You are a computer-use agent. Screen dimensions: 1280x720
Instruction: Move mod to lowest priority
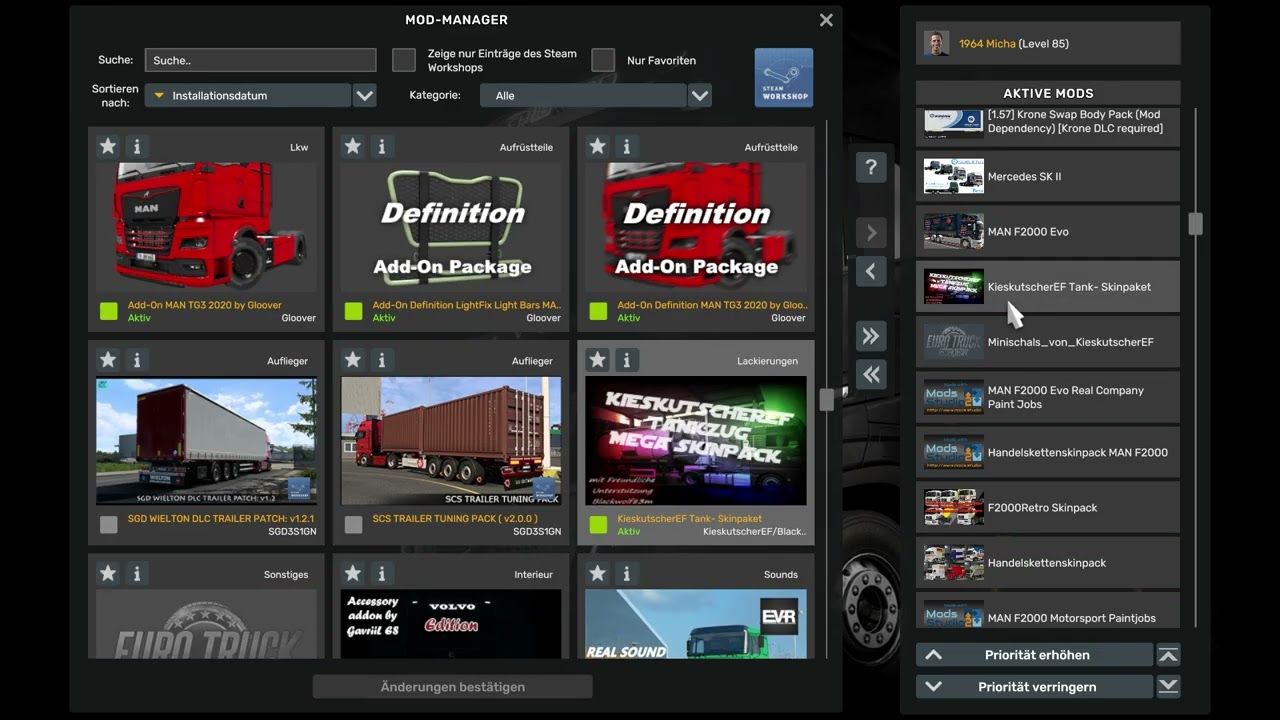(x=1168, y=687)
